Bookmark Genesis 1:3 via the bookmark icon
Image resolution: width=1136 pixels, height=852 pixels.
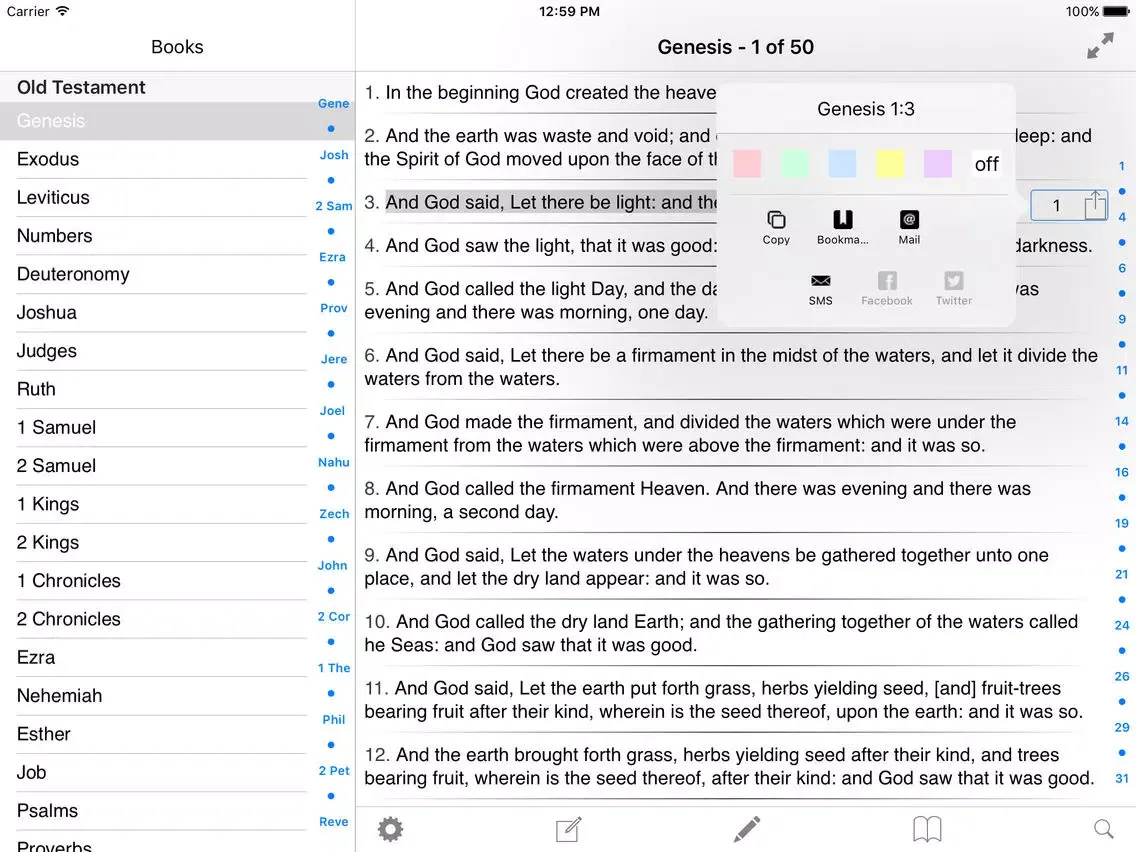[x=843, y=227]
